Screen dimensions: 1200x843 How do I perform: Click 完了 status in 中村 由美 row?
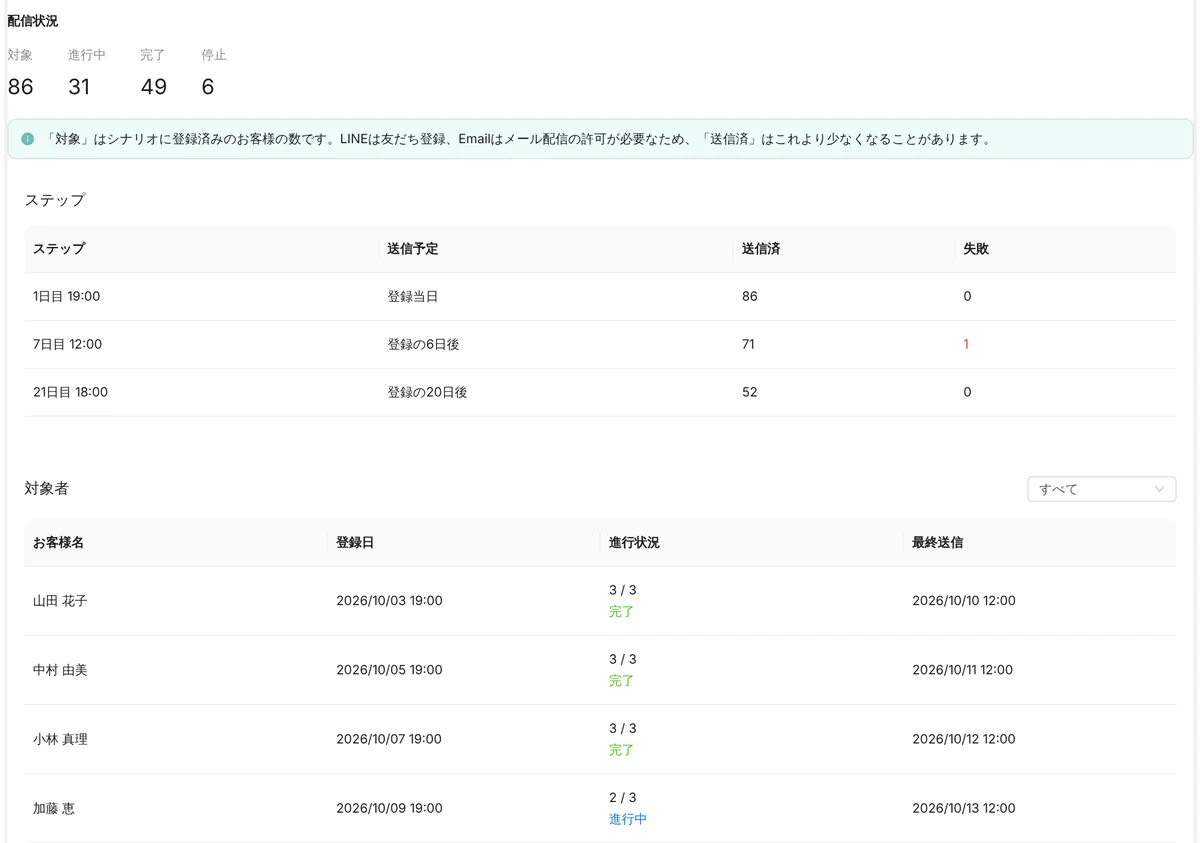pos(621,681)
